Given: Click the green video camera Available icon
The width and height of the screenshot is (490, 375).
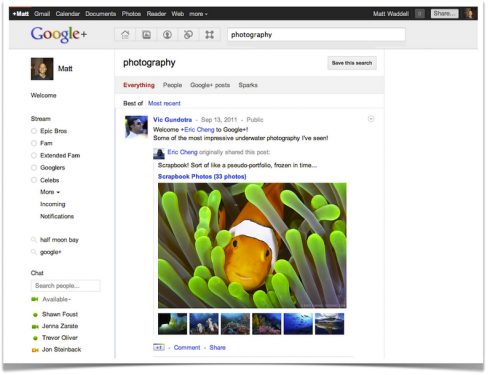Looking at the screenshot, I should click(35, 299).
